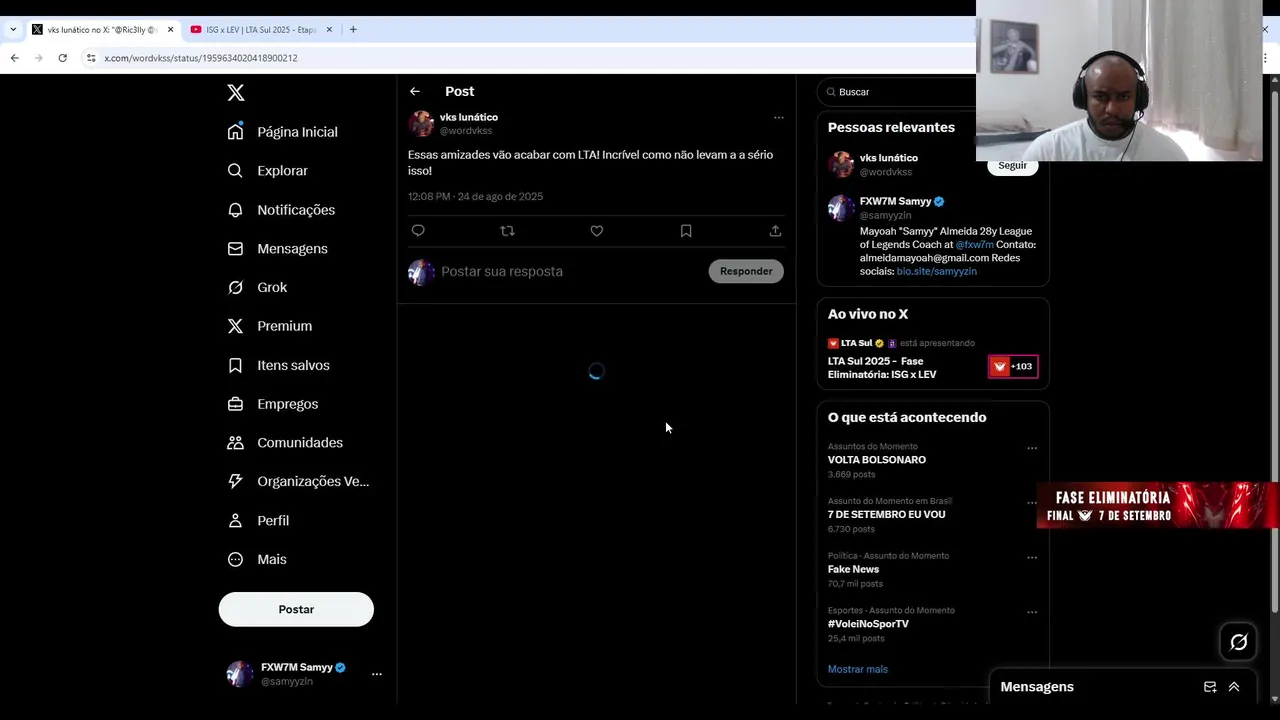Open Notificações in the sidebar
Screen dimensions: 1280x720
point(281,210)
